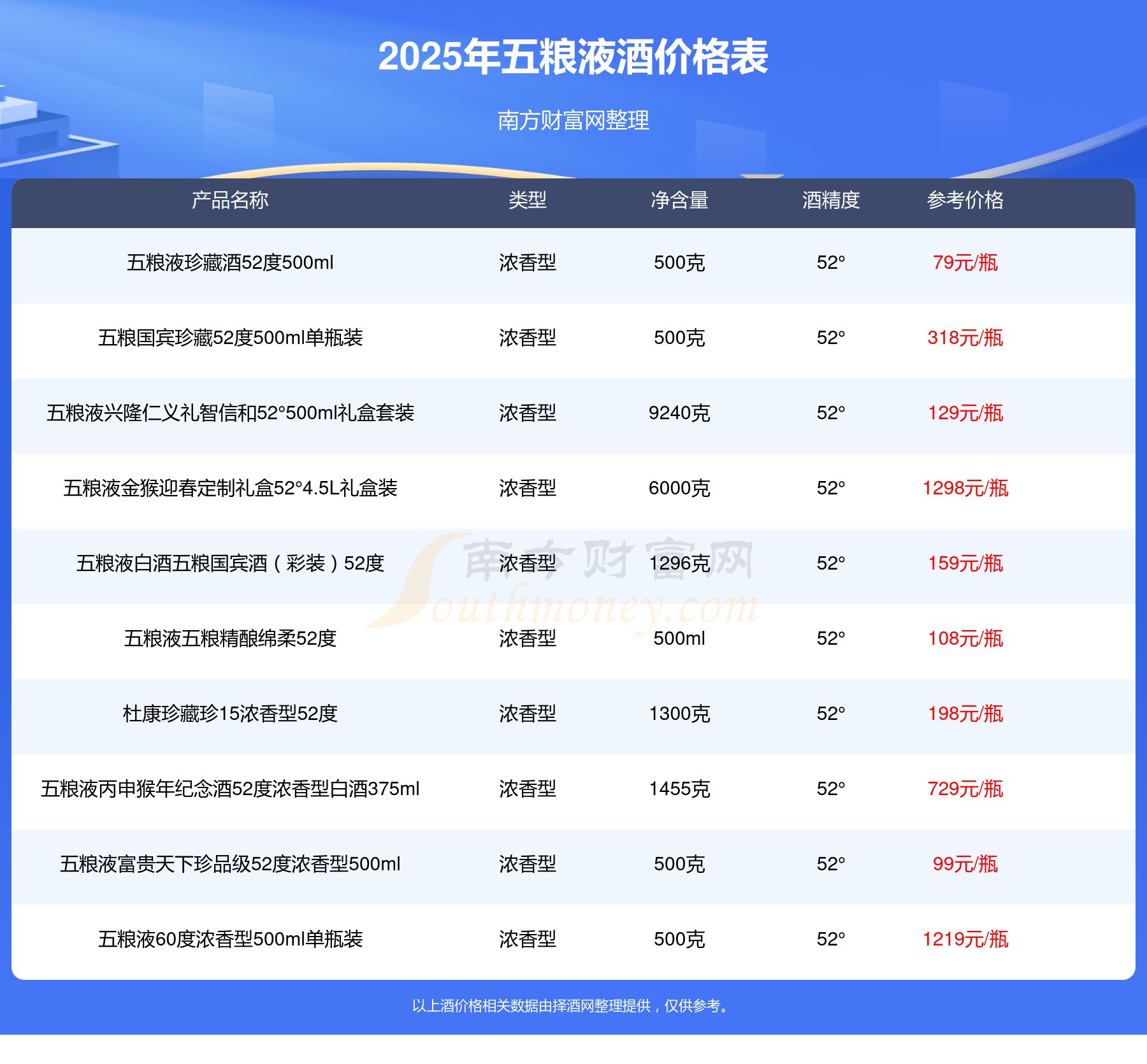Click 500克 in the 五粮国宾珍藏 row
Screen dimensions: 1147x1064
click(x=679, y=338)
